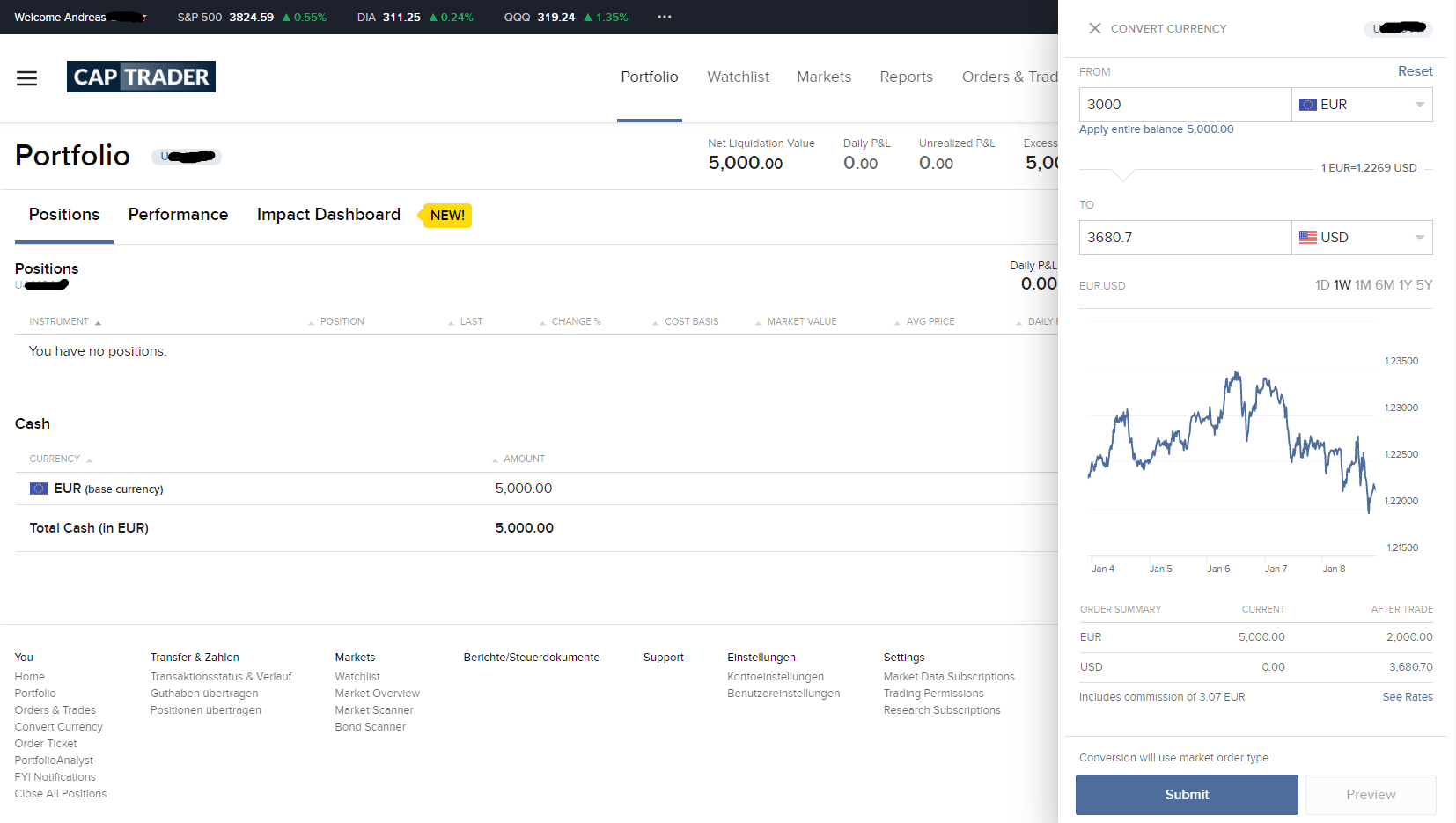
Task: Set chart range to 1W
Action: pyautogui.click(x=1342, y=285)
